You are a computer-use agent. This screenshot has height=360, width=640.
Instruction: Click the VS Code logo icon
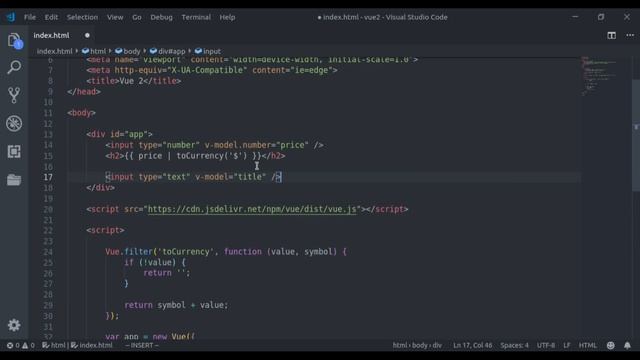click(x=11, y=17)
